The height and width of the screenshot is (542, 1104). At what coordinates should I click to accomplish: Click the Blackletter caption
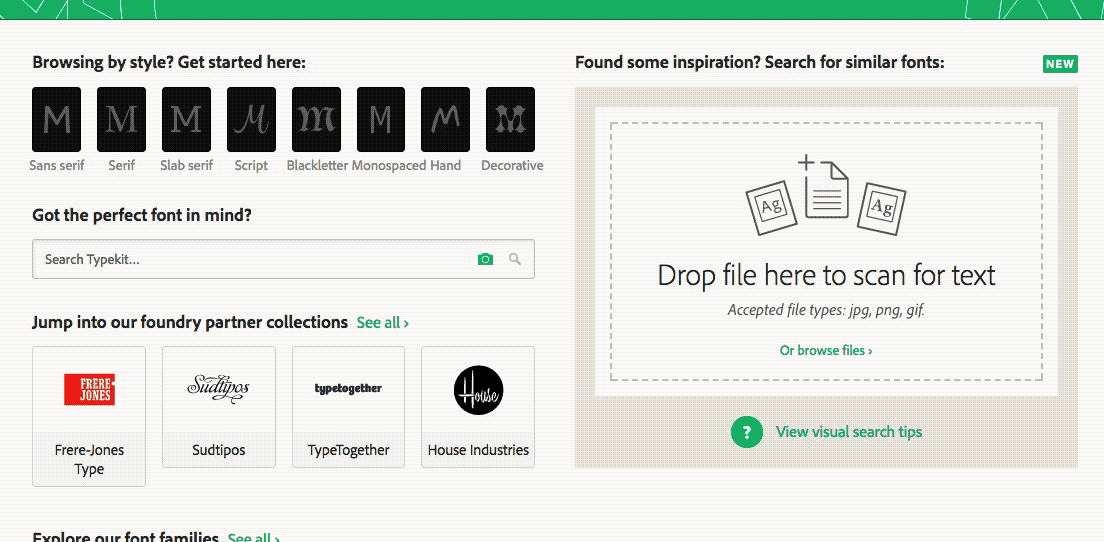click(318, 165)
